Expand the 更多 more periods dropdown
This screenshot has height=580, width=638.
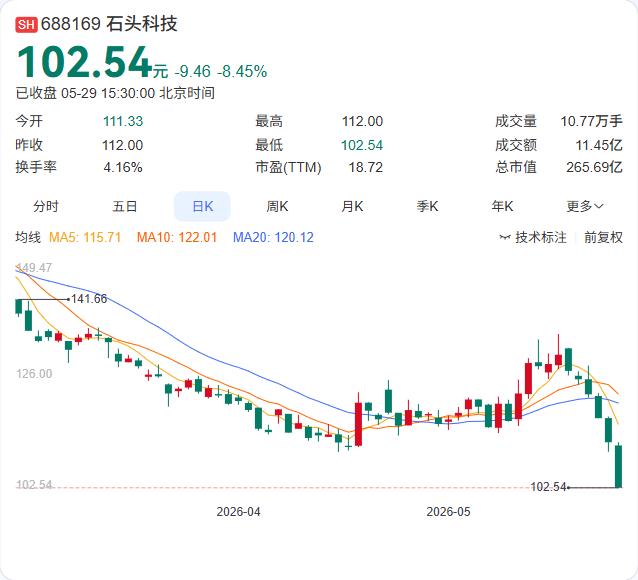click(585, 206)
